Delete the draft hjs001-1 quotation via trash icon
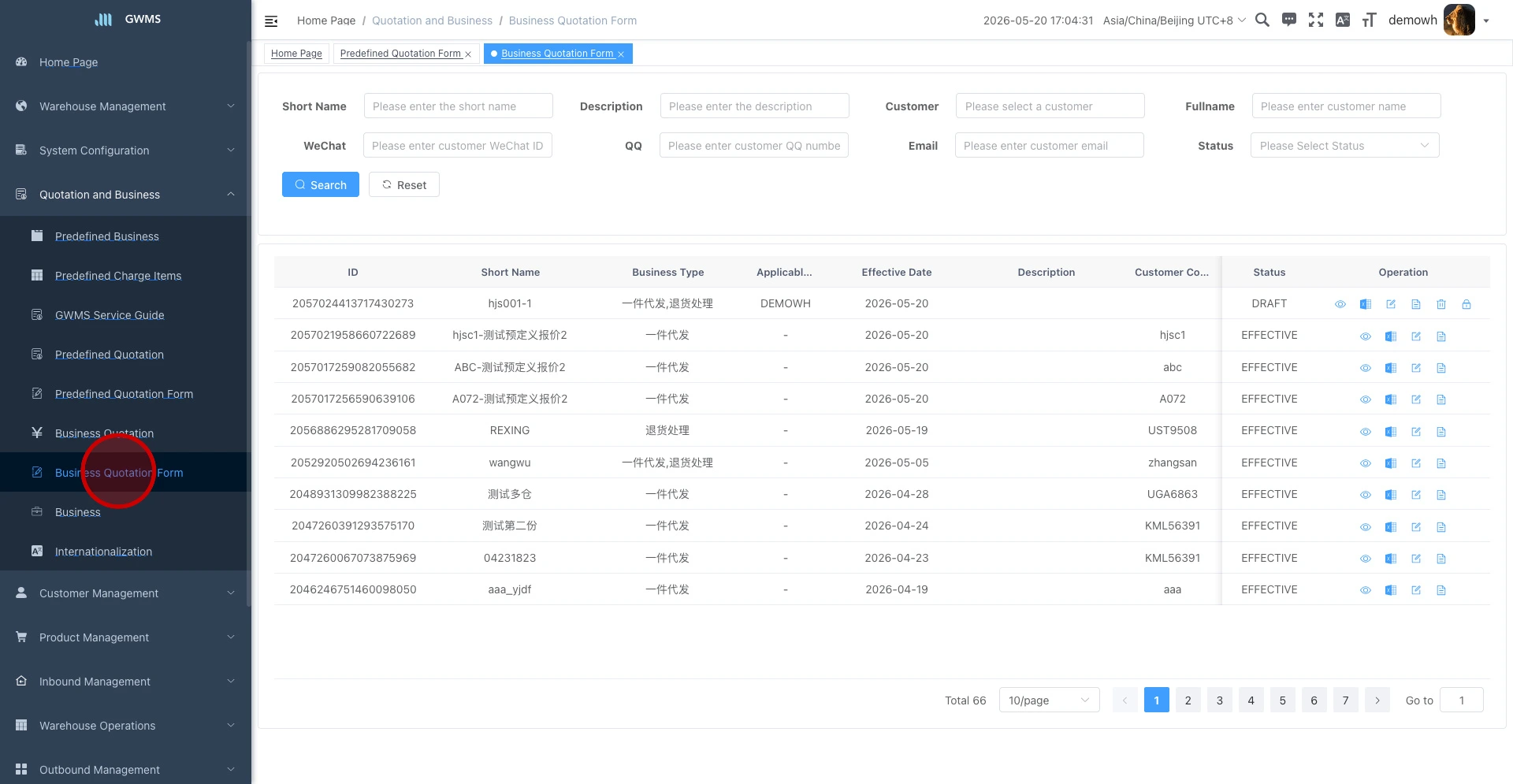 1441,304
